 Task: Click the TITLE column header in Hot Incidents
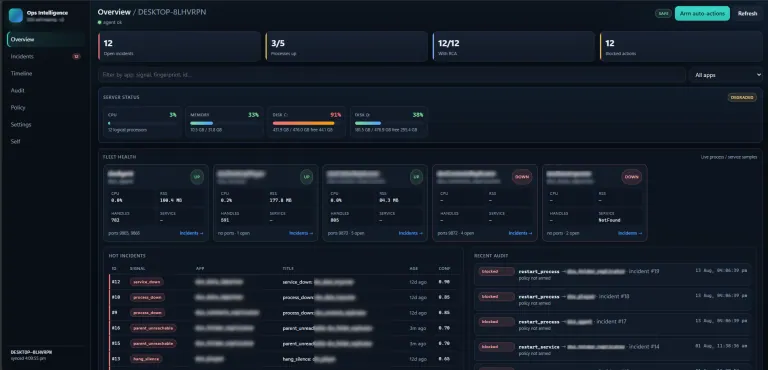pos(287,269)
